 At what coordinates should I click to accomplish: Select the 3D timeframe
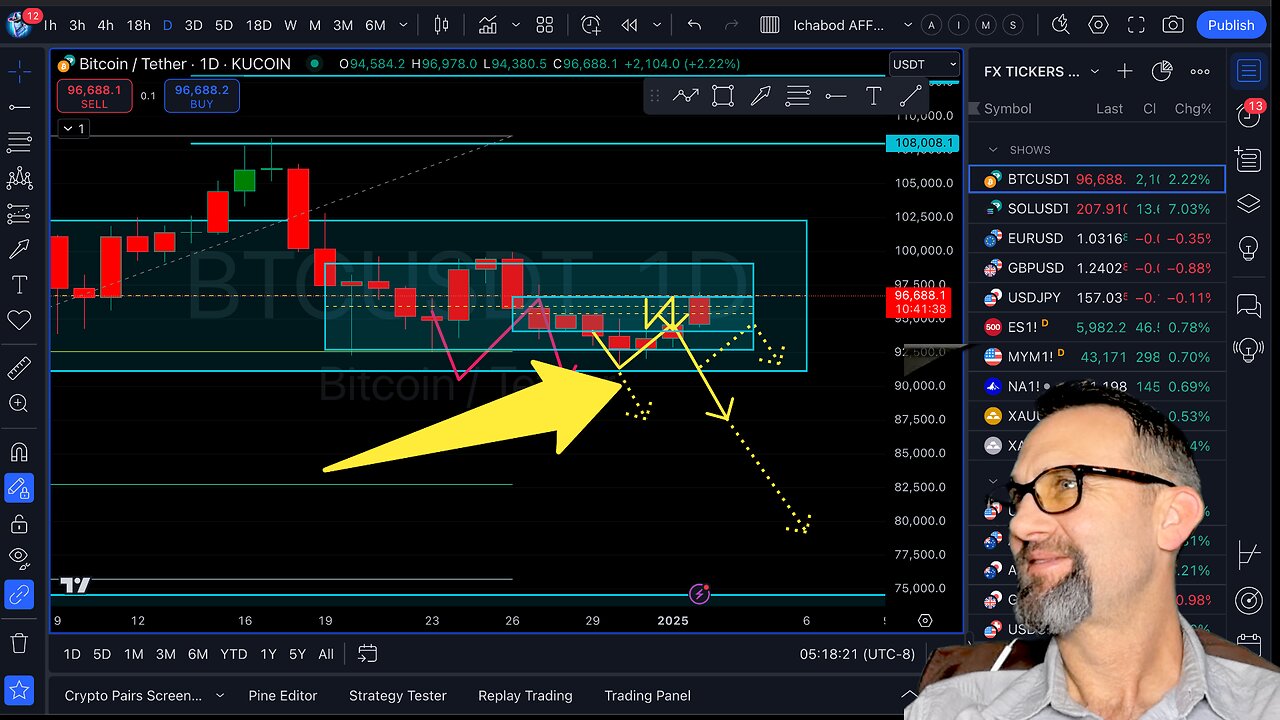pos(193,25)
